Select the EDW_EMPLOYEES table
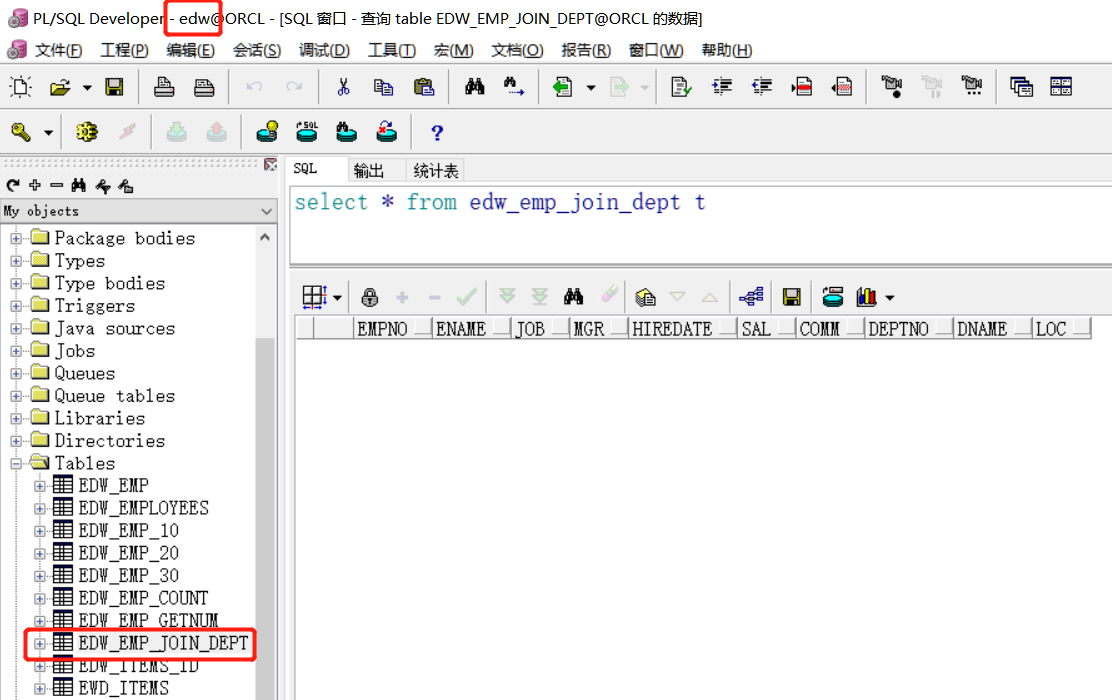1112x700 pixels. (143, 508)
